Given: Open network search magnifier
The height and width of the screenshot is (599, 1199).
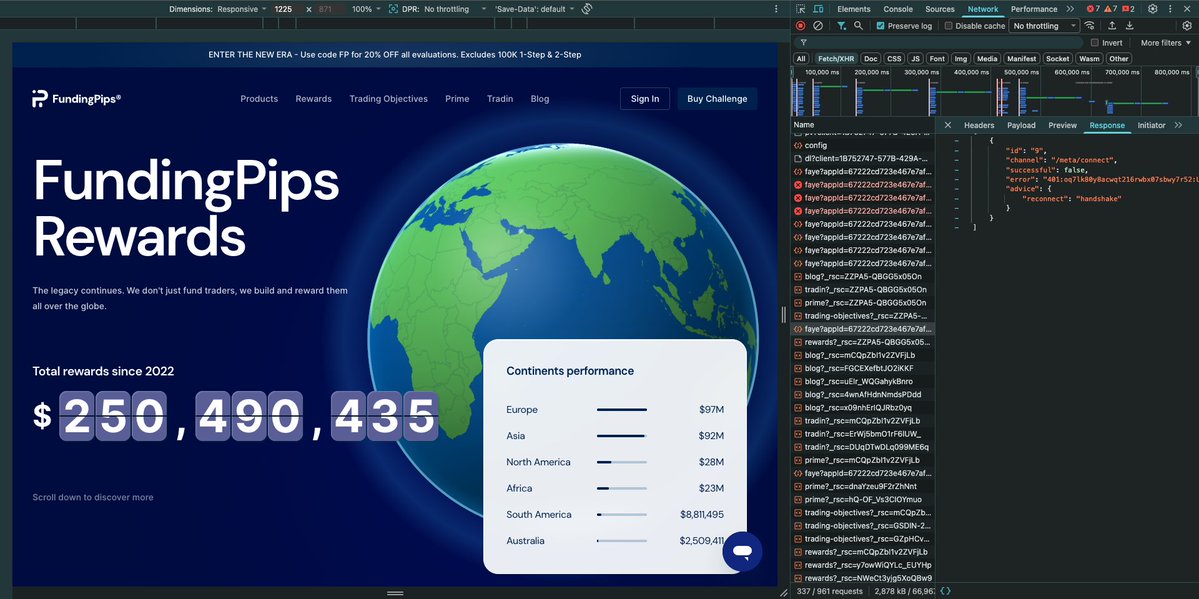Looking at the screenshot, I should (x=858, y=26).
